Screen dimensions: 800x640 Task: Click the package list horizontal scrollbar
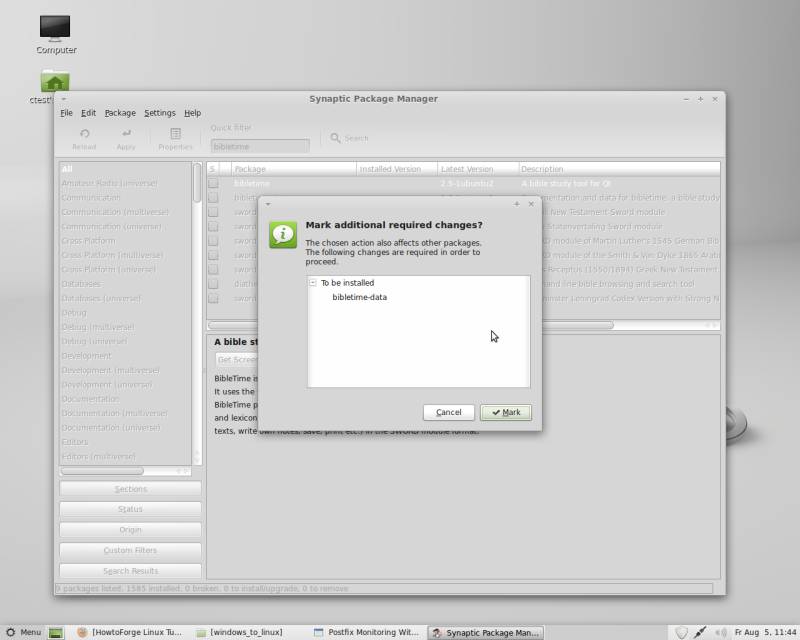[x=460, y=325]
